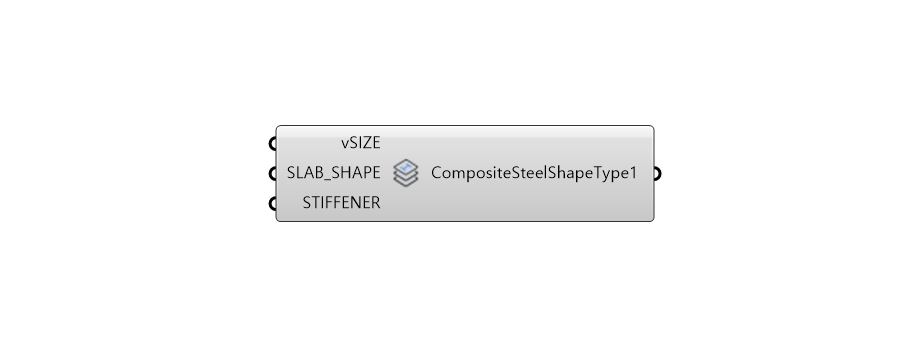The height and width of the screenshot is (360, 921).
Task: Click blank canvas below the component
Action: pyautogui.click(x=464, y=294)
